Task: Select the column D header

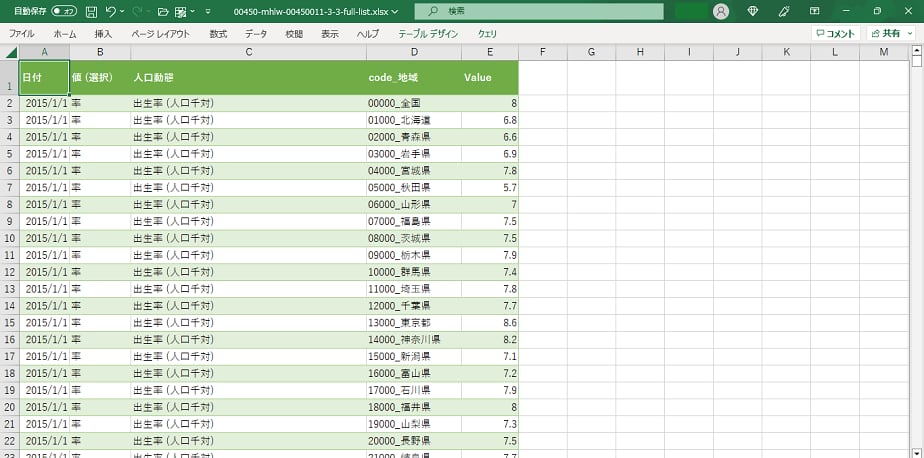Action: pyautogui.click(x=414, y=52)
